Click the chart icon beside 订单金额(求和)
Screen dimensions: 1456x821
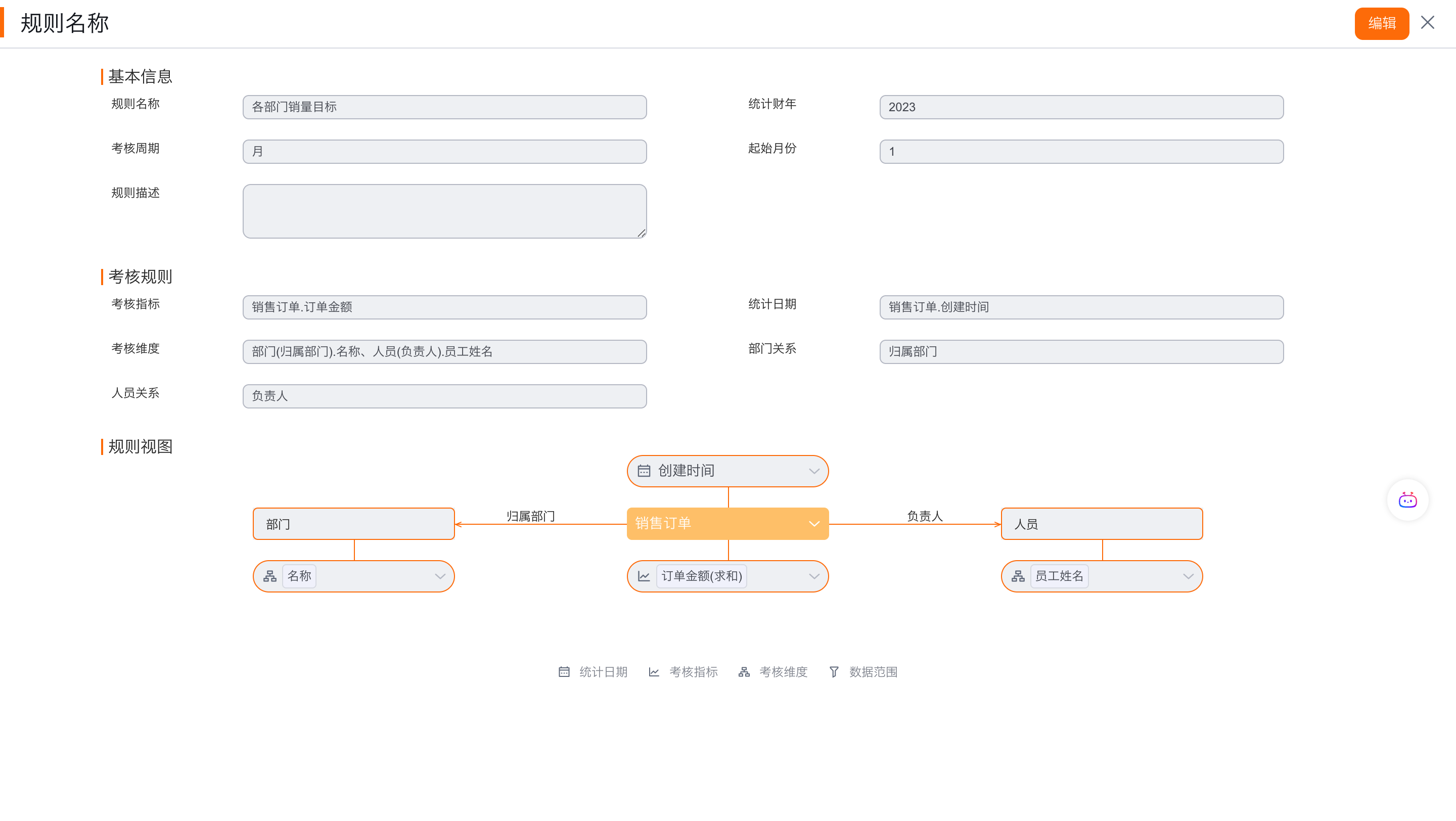(x=644, y=576)
